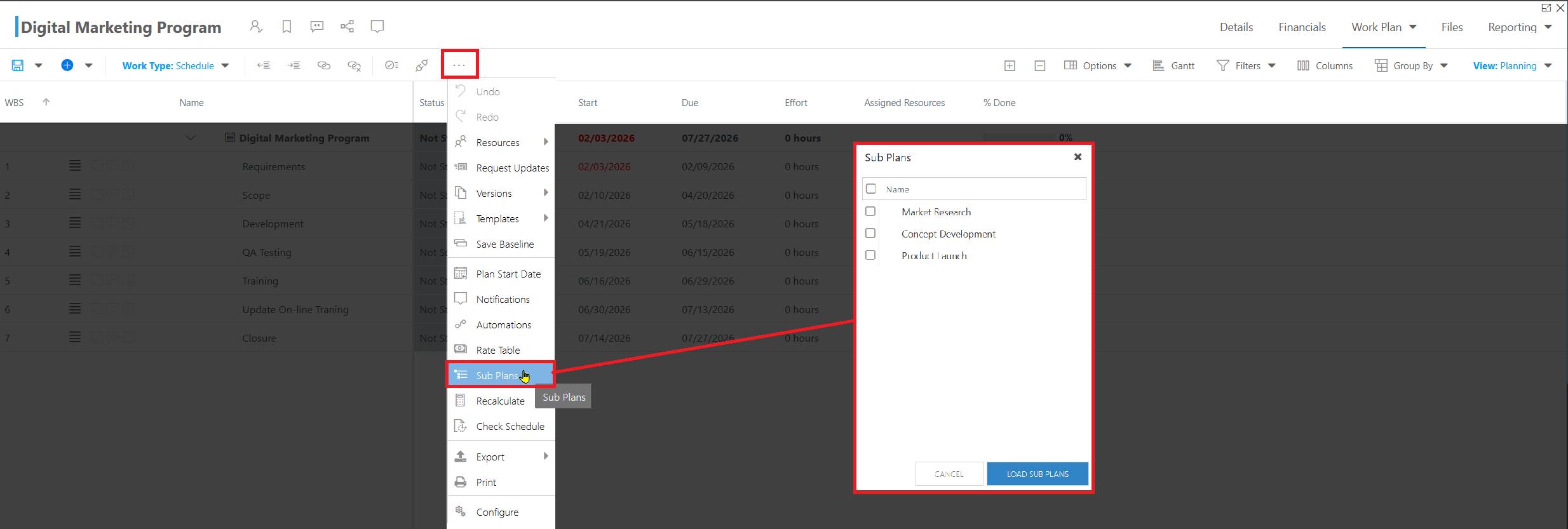
Task: Open the Work Type: Schedule dropdown
Action: (x=176, y=66)
